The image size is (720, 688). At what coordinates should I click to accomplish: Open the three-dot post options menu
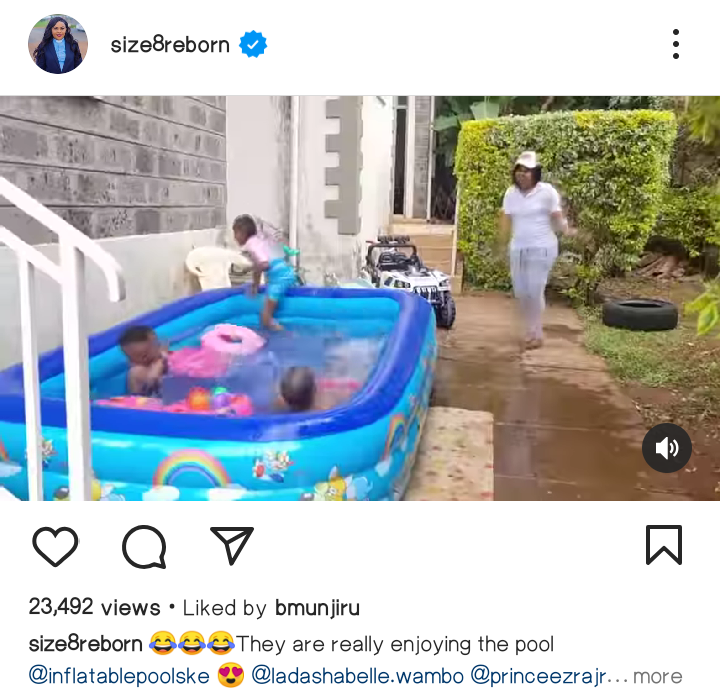click(x=675, y=44)
